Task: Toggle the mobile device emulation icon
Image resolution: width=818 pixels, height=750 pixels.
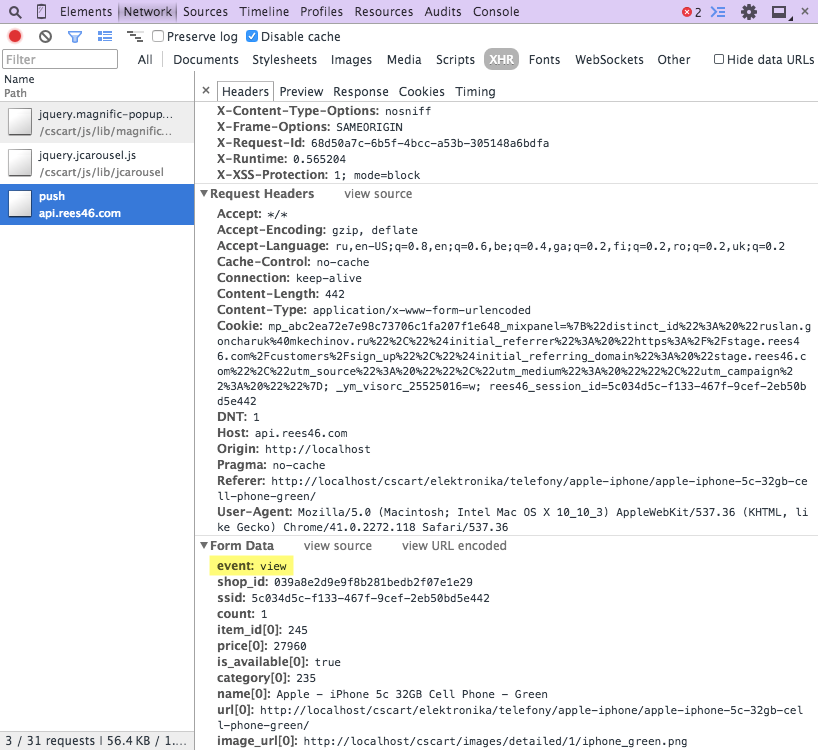Action: click(x=41, y=12)
